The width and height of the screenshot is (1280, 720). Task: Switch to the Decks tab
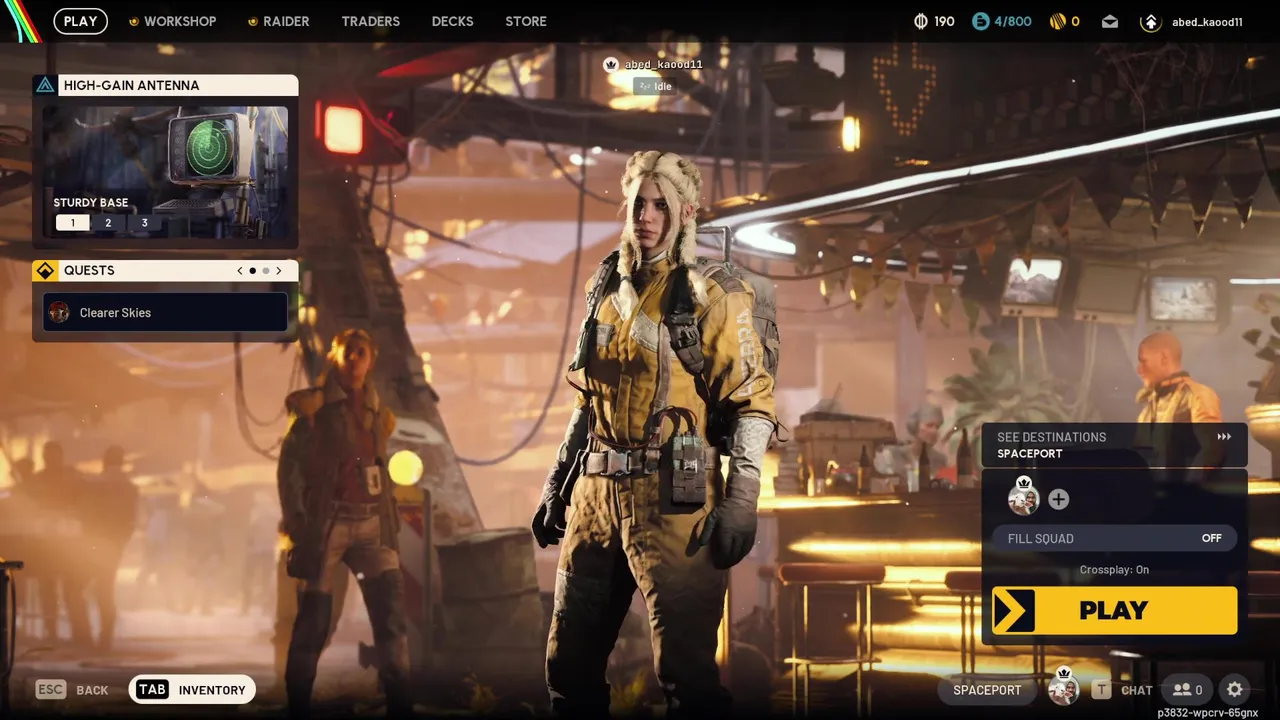pyautogui.click(x=452, y=21)
